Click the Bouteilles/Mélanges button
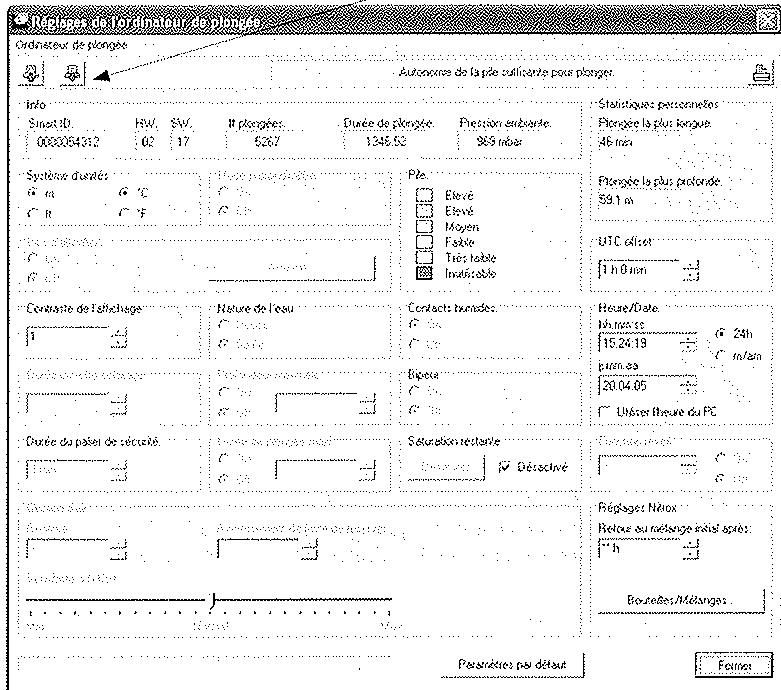This screenshot has height=690, width=781. (680, 600)
